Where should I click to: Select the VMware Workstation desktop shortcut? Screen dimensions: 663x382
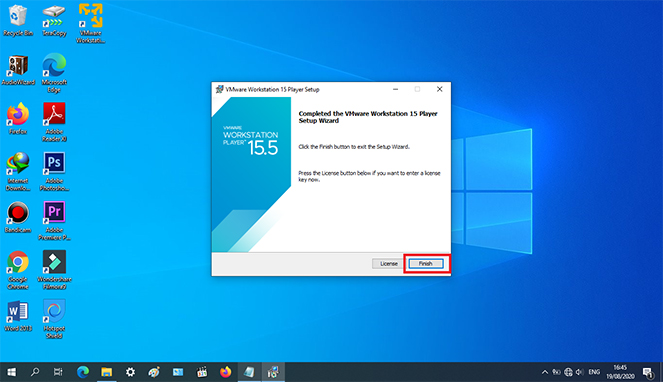click(x=90, y=23)
